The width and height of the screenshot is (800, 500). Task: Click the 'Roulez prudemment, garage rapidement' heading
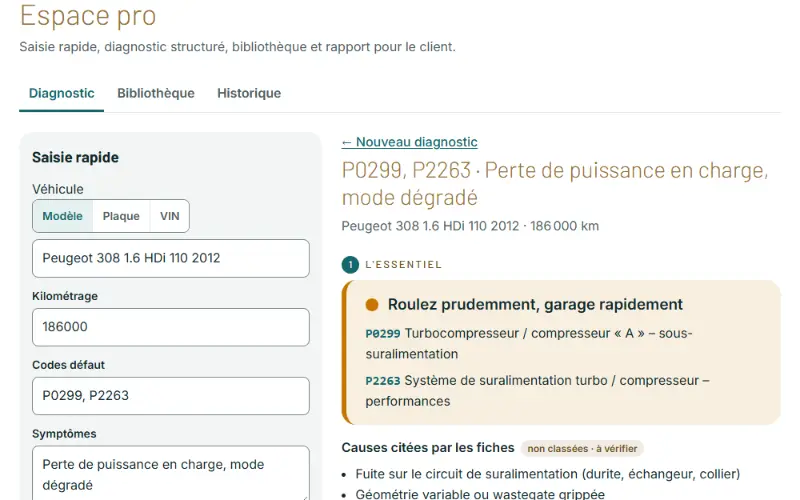(x=535, y=305)
